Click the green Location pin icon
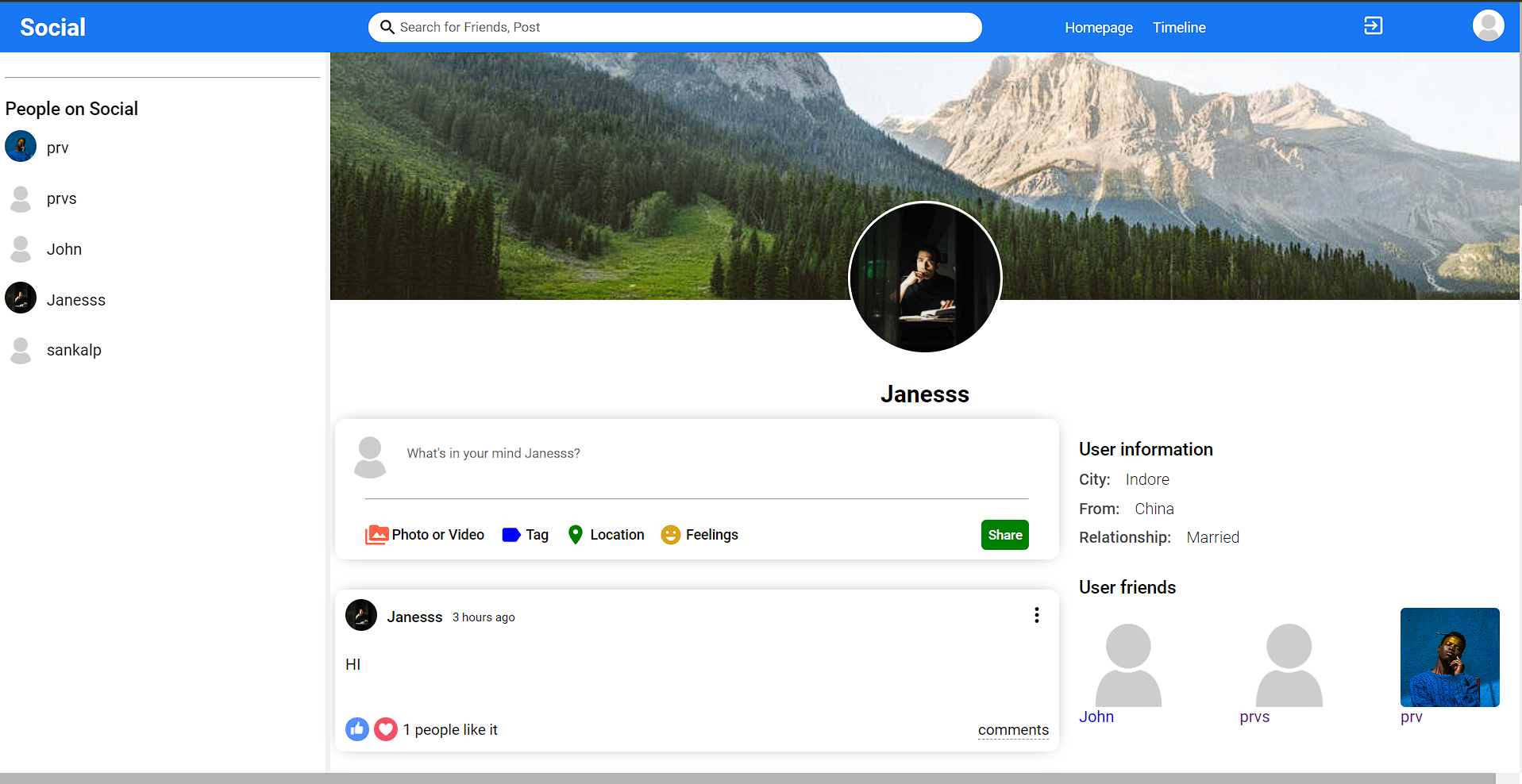The height and width of the screenshot is (784, 1522). point(576,535)
